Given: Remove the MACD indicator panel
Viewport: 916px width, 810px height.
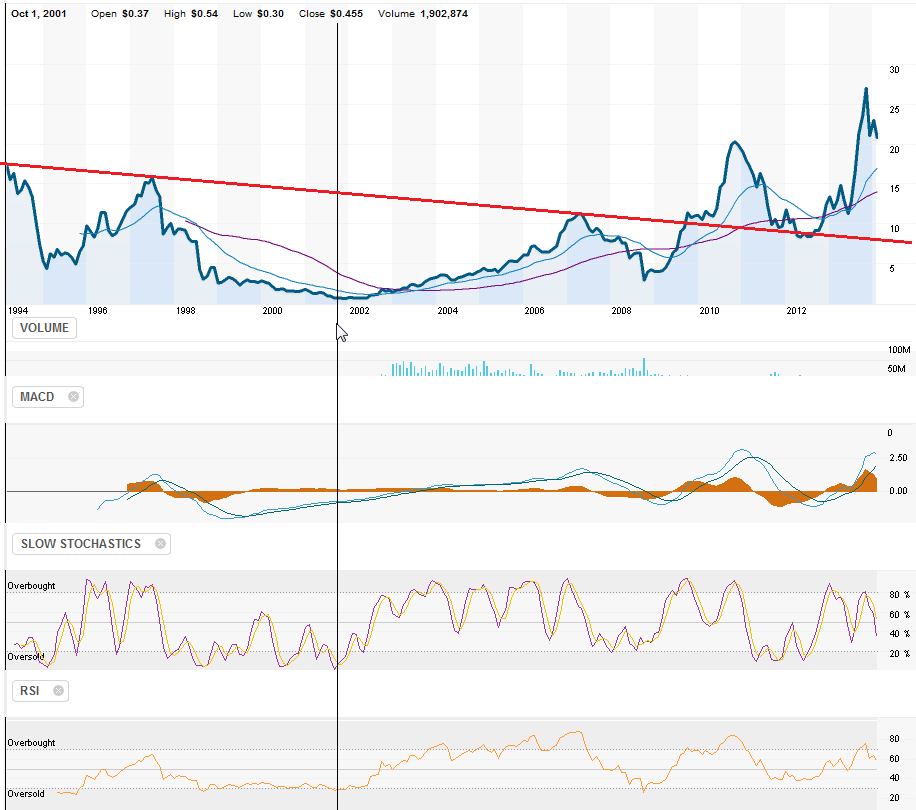Looking at the screenshot, I should 73,397.
